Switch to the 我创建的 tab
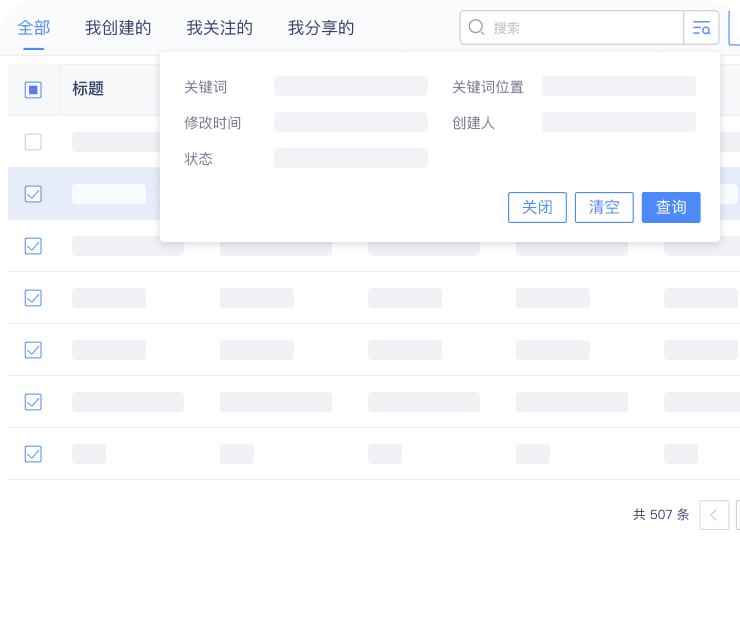 coord(118,28)
